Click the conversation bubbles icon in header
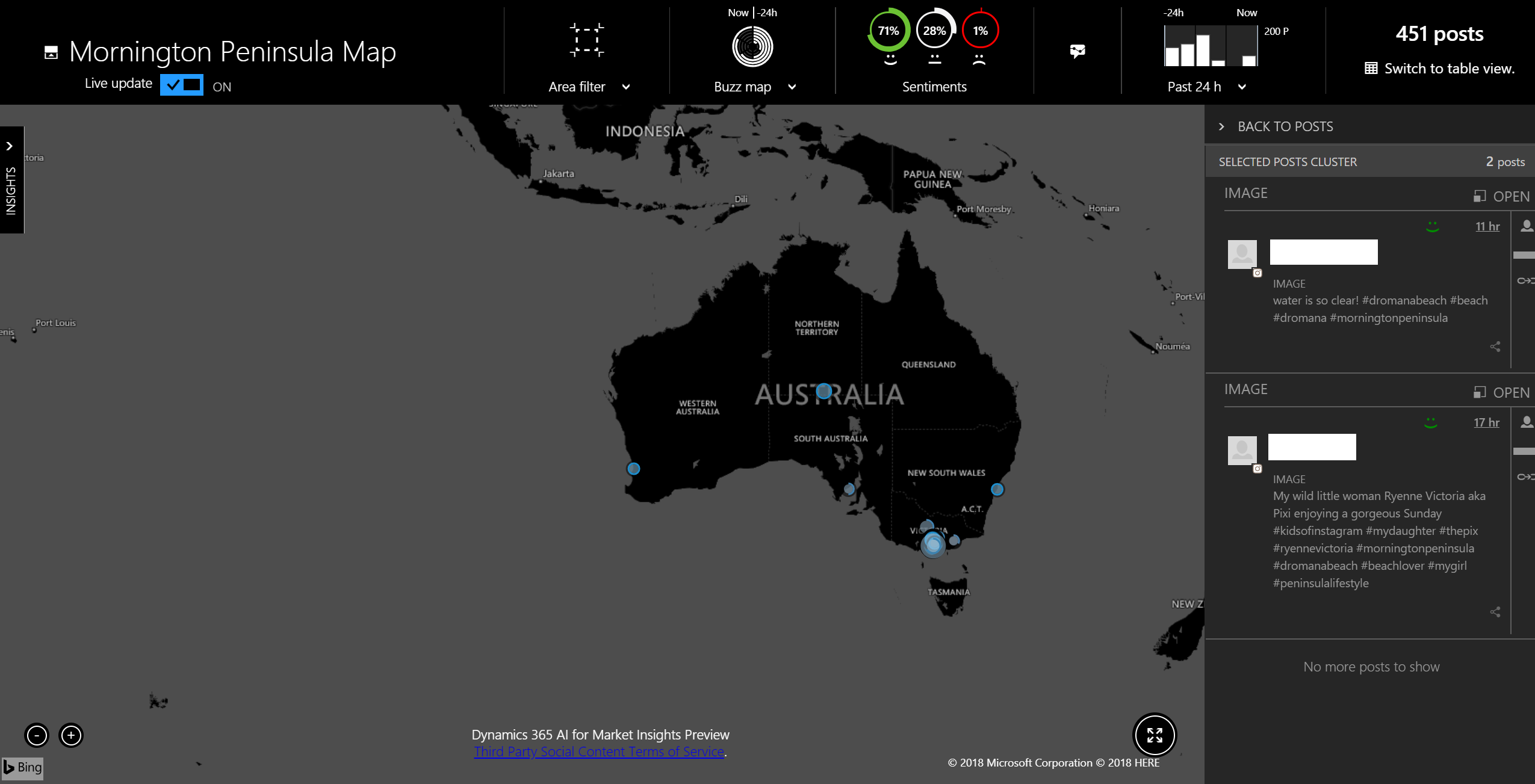The height and width of the screenshot is (784, 1535). point(1078,51)
